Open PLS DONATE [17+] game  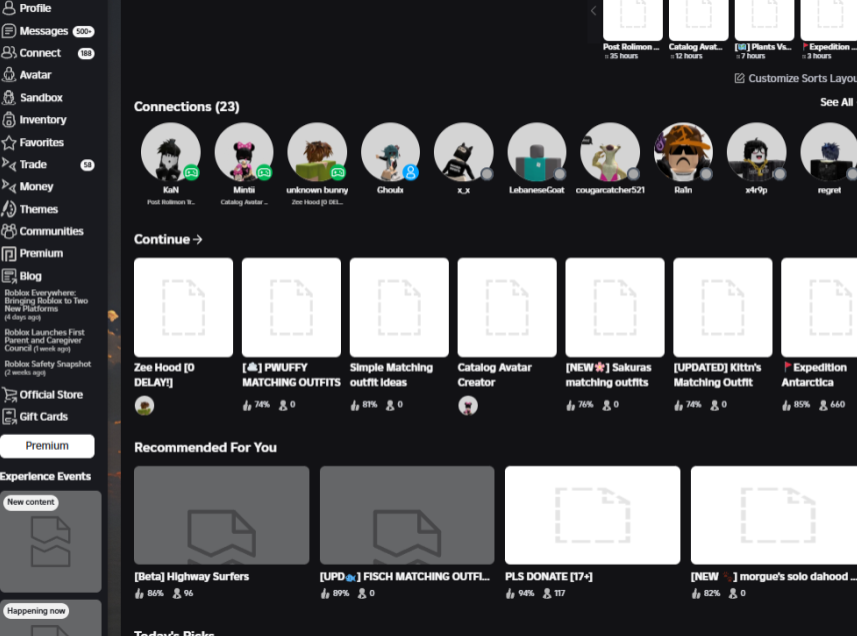592,515
